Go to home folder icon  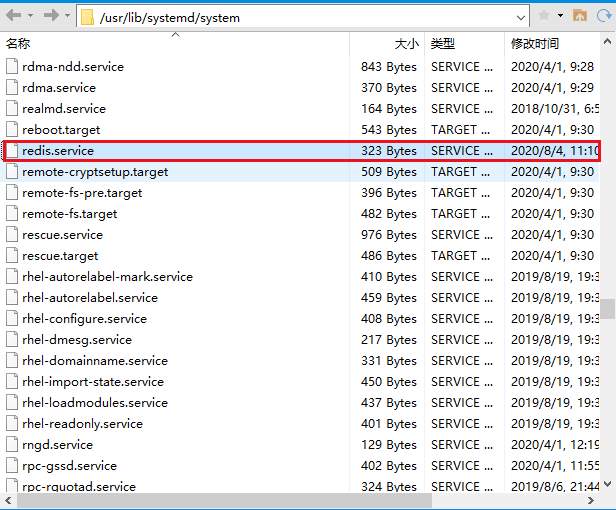580,16
